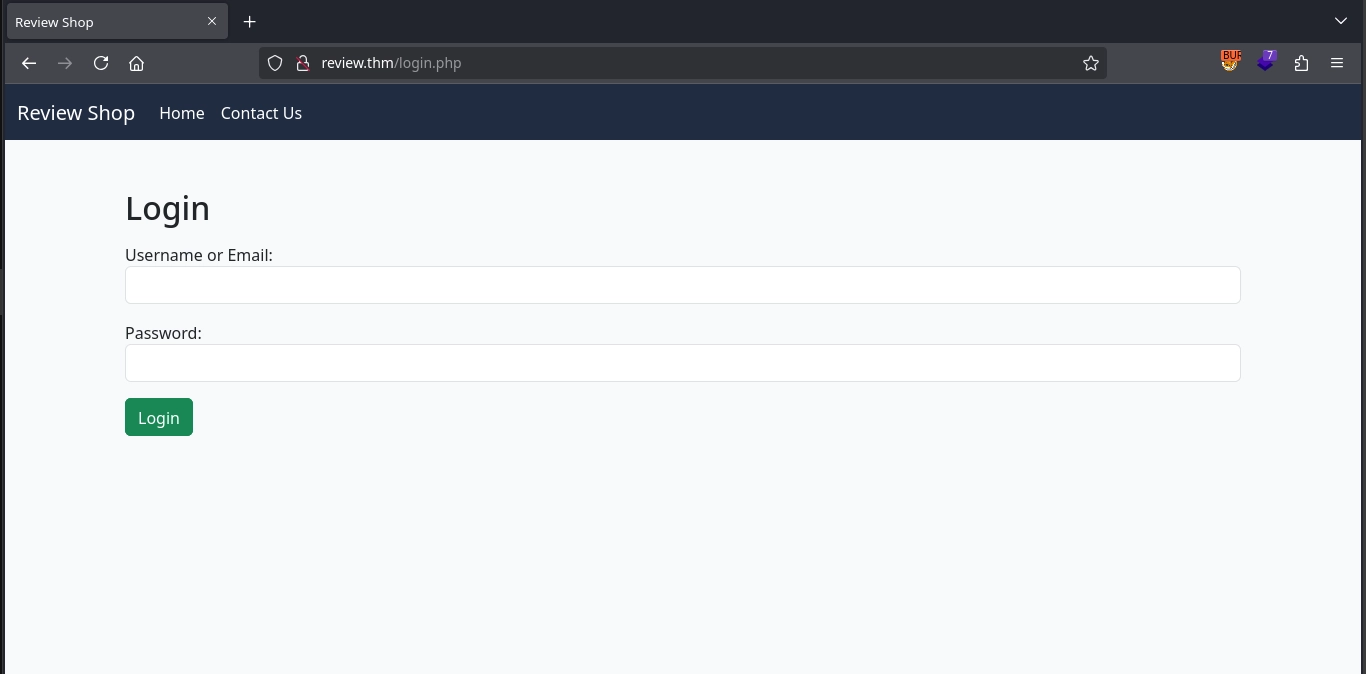
Task: Open the Home navigation item
Action: pos(182,113)
